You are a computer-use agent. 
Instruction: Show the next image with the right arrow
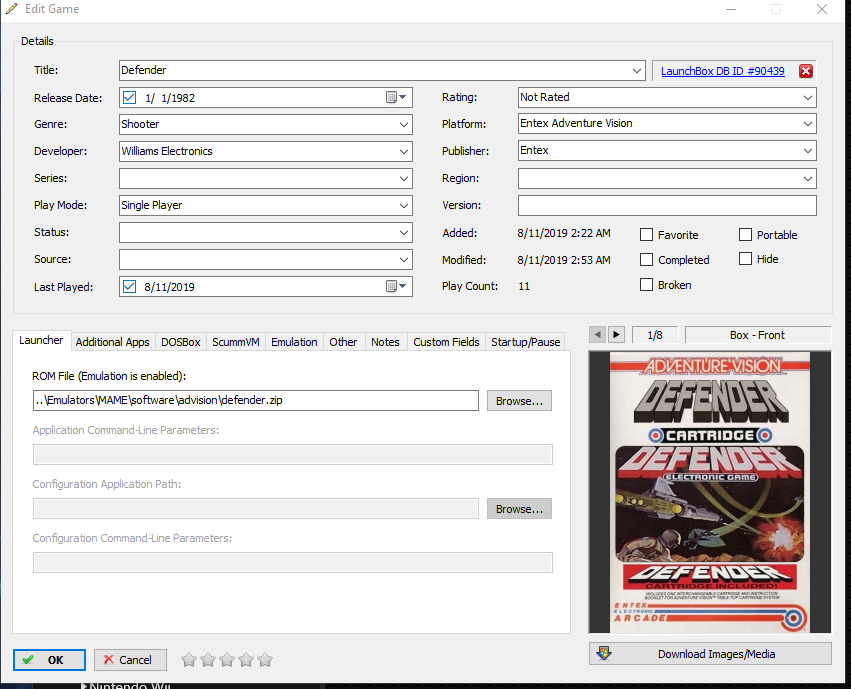616,335
